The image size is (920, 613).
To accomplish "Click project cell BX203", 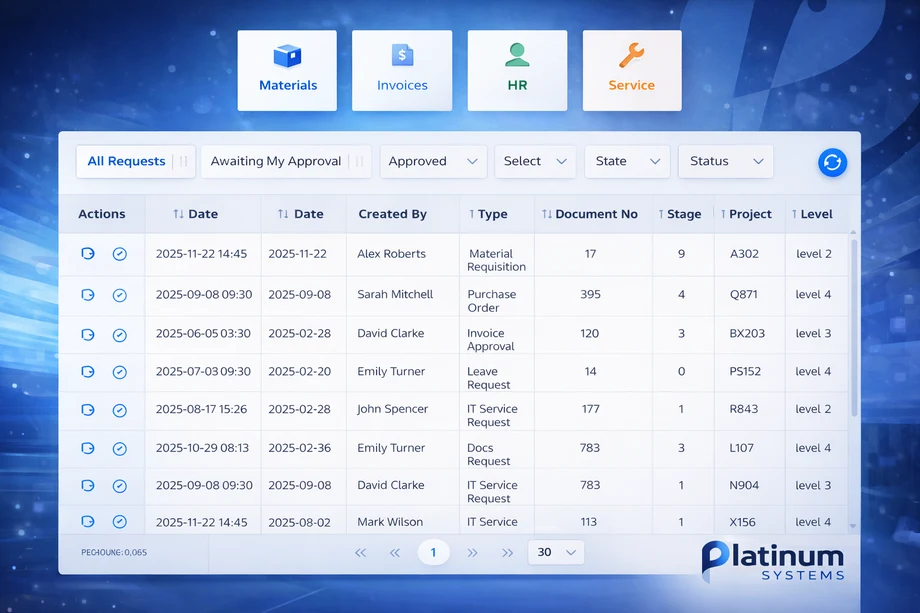I will coord(747,333).
